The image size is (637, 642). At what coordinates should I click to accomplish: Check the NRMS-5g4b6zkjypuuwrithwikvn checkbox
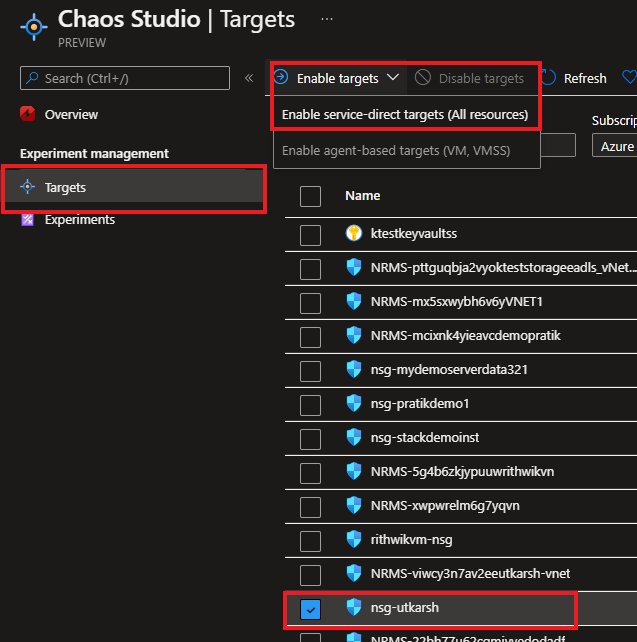pyautogui.click(x=310, y=473)
